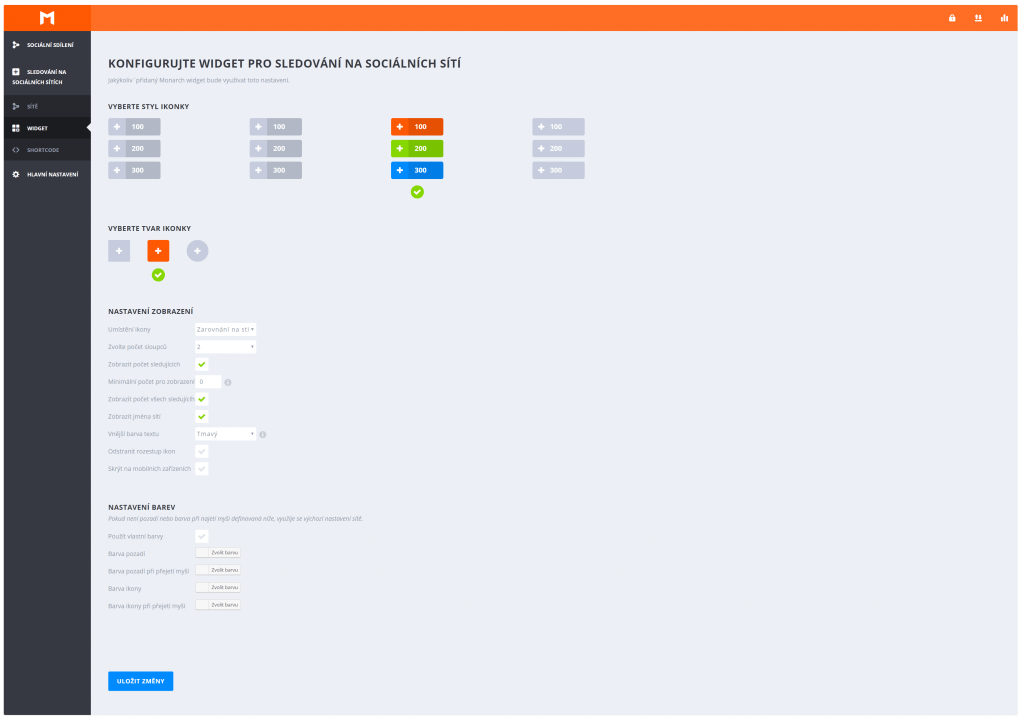Enable Použít vlastní barvy checkbox
Screen dimensions: 1024x719
(x=202, y=536)
